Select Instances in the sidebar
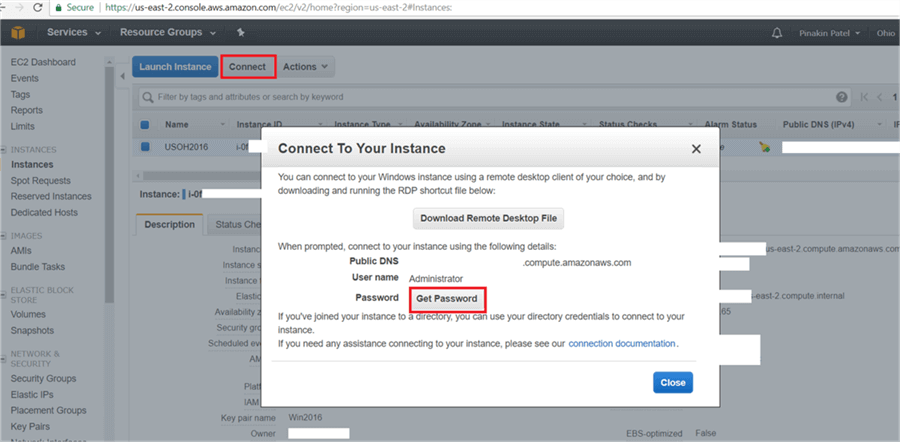900x442 pixels. click(x=32, y=165)
